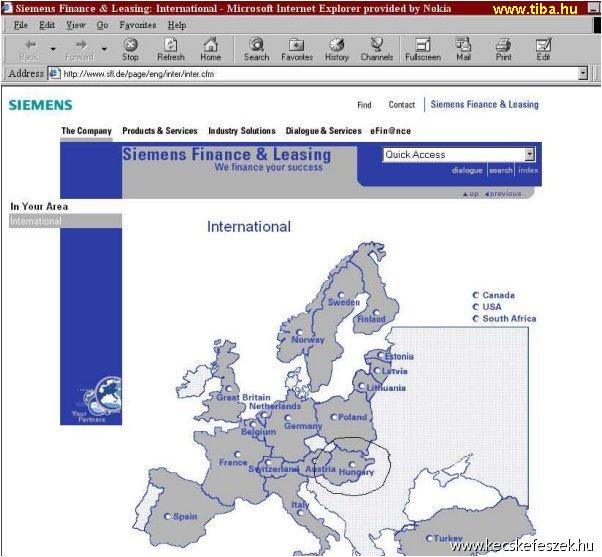This screenshot has width=602, height=557.
Task: Select Austria on the map
Action: tap(315, 461)
